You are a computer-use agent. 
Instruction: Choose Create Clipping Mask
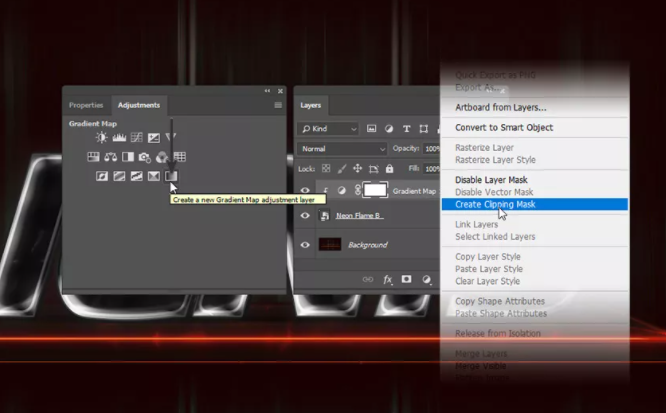click(x=534, y=204)
